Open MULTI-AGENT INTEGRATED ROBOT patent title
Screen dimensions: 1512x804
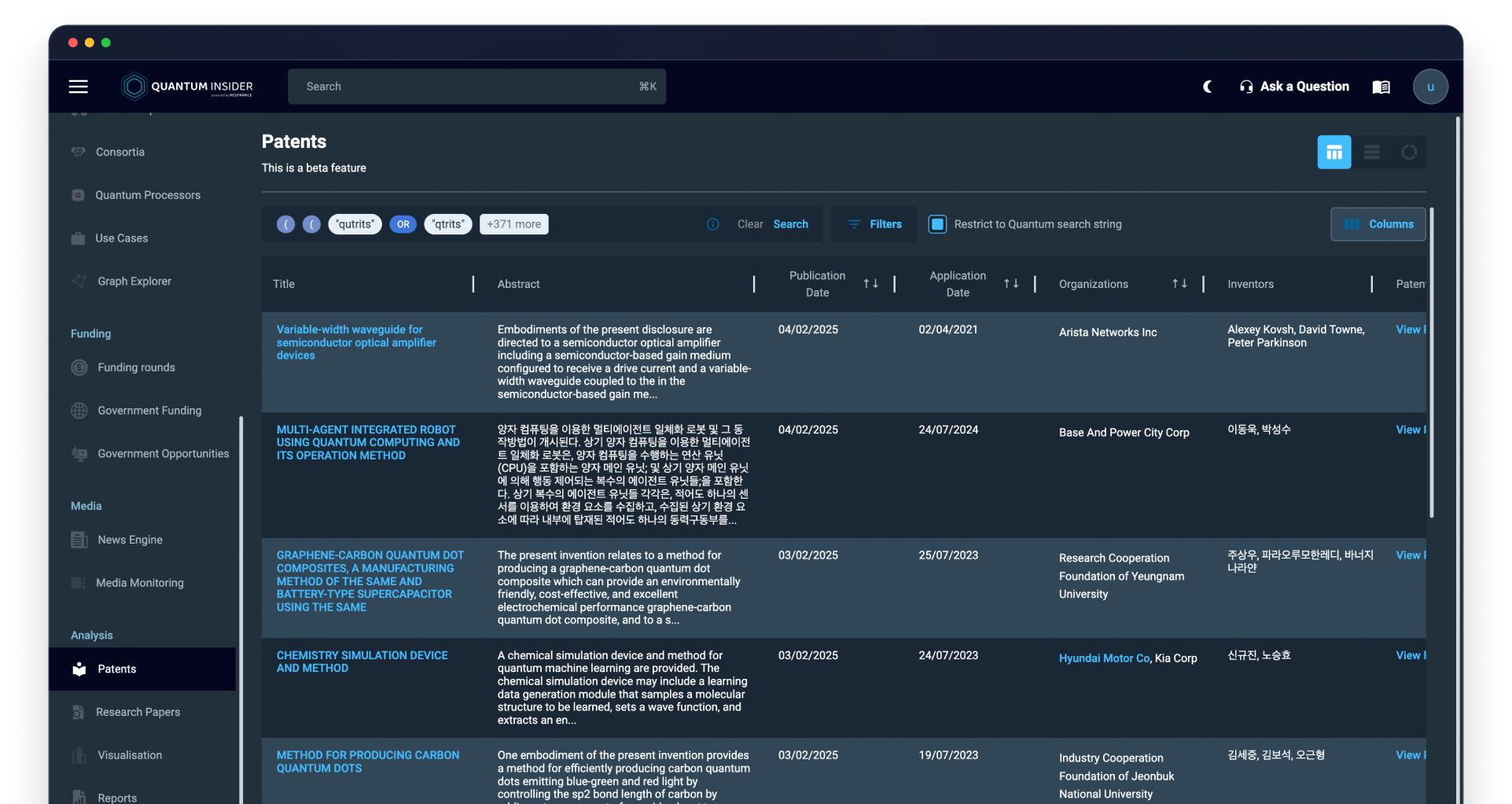click(368, 442)
